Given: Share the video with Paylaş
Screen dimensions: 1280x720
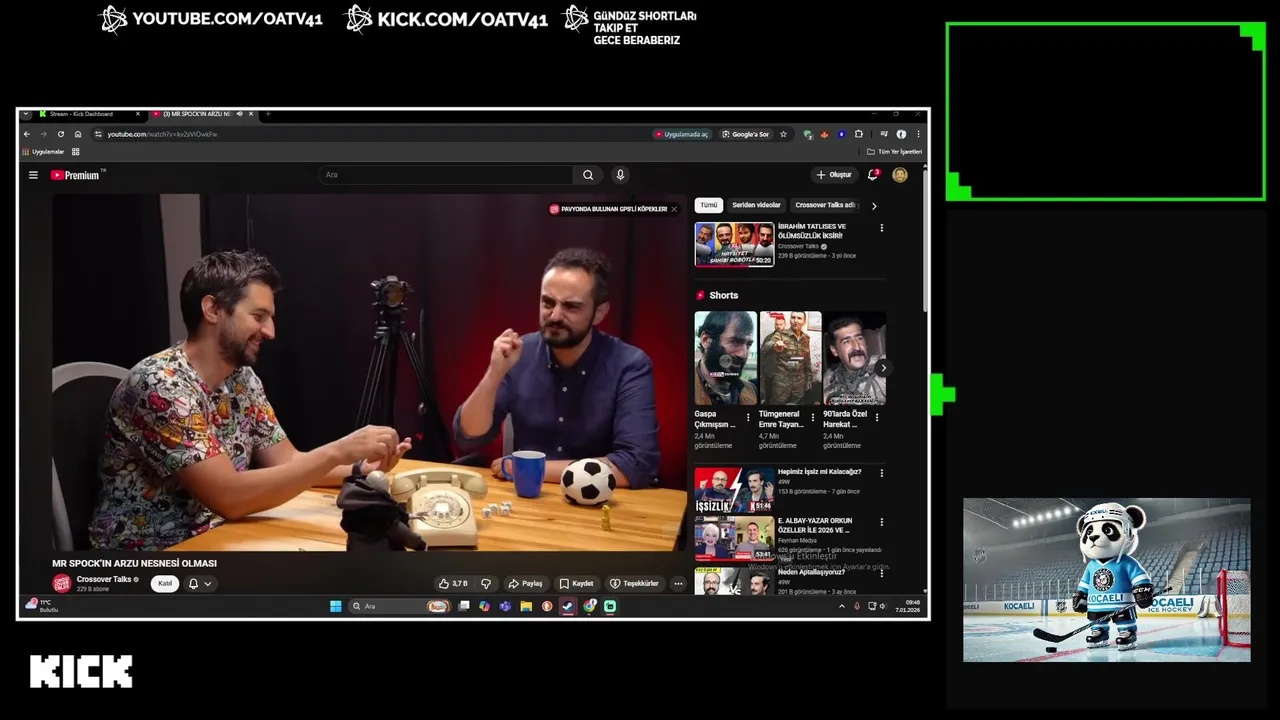Looking at the screenshot, I should click(x=525, y=583).
